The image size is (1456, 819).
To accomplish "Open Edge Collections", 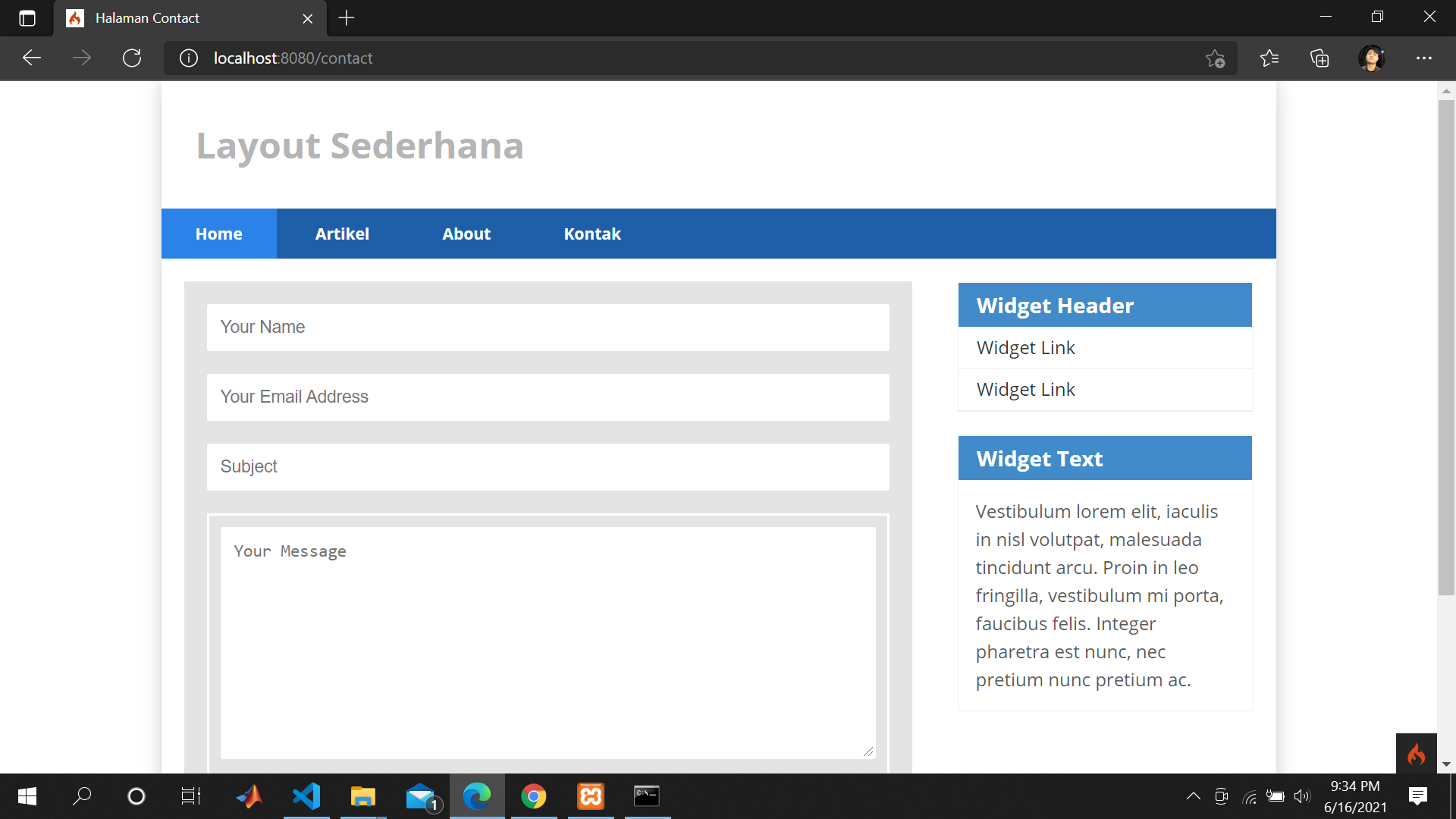I will [x=1320, y=58].
